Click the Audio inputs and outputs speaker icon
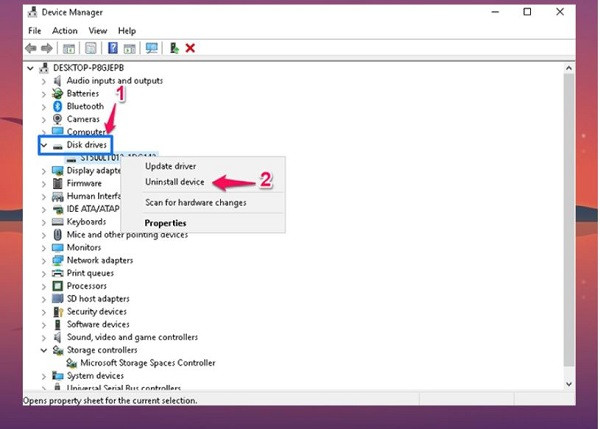This screenshot has width=600, height=429. pyautogui.click(x=57, y=80)
